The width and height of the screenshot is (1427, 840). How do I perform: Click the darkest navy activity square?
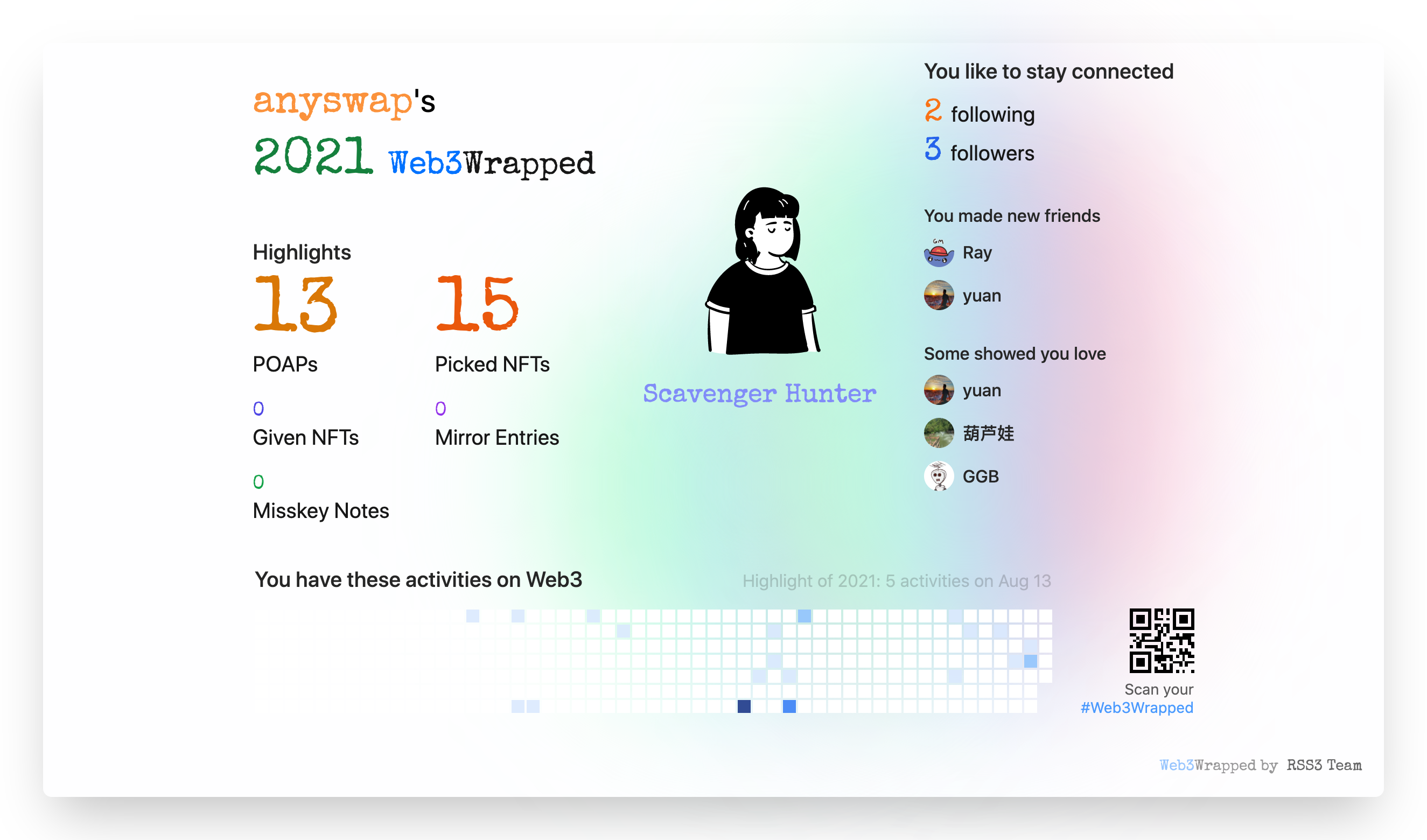pos(744,706)
